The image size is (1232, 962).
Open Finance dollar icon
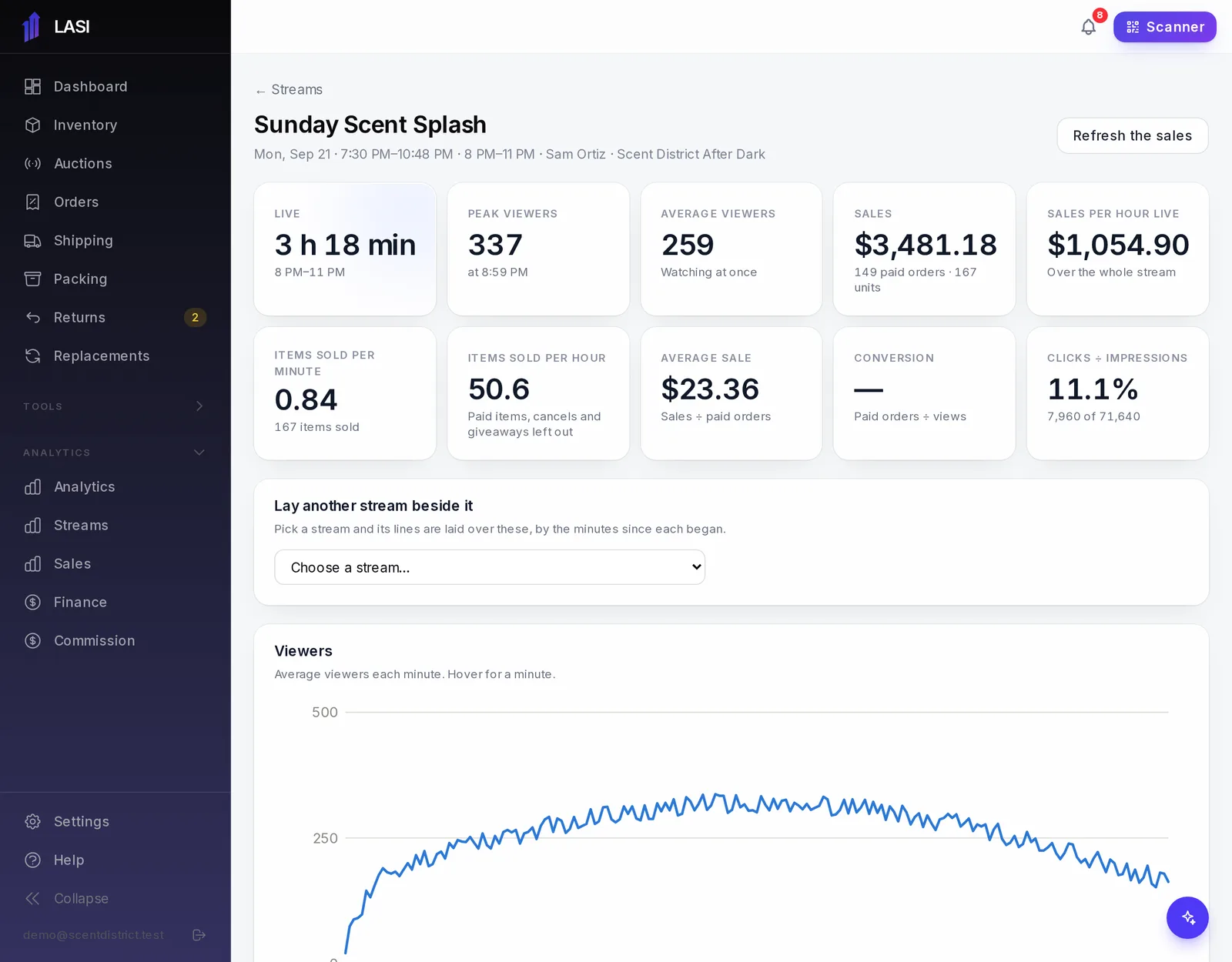32,603
